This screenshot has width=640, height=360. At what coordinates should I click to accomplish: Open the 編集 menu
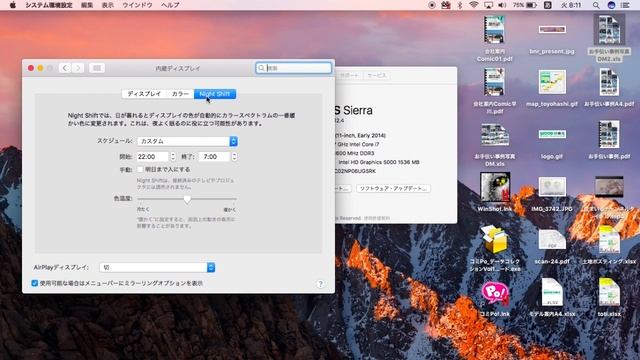click(87, 5)
